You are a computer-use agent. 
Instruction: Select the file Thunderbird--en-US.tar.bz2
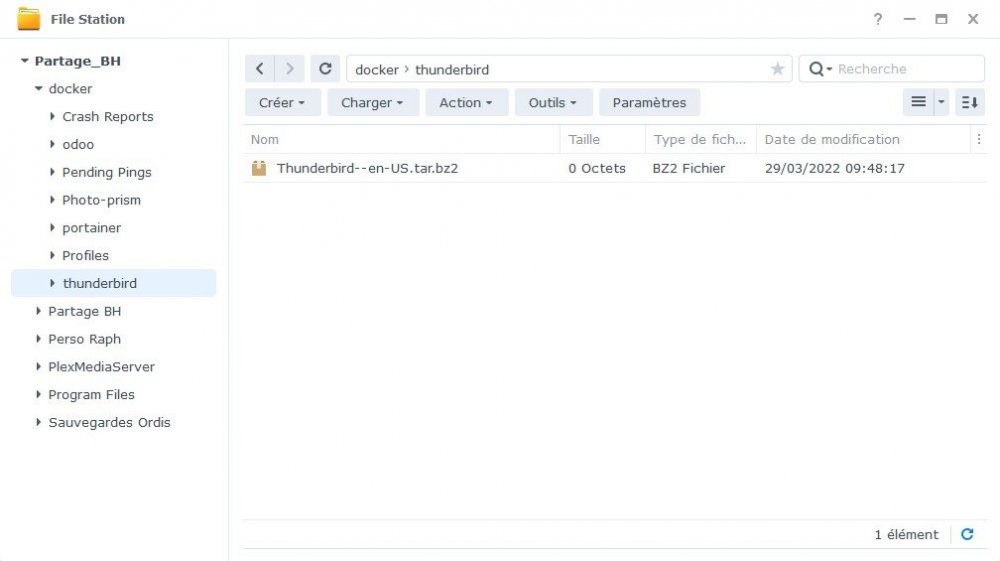click(367, 168)
